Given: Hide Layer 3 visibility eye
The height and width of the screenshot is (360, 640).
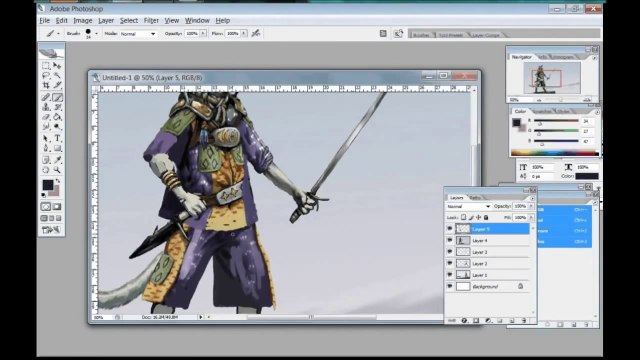Looking at the screenshot, I should [450, 252].
